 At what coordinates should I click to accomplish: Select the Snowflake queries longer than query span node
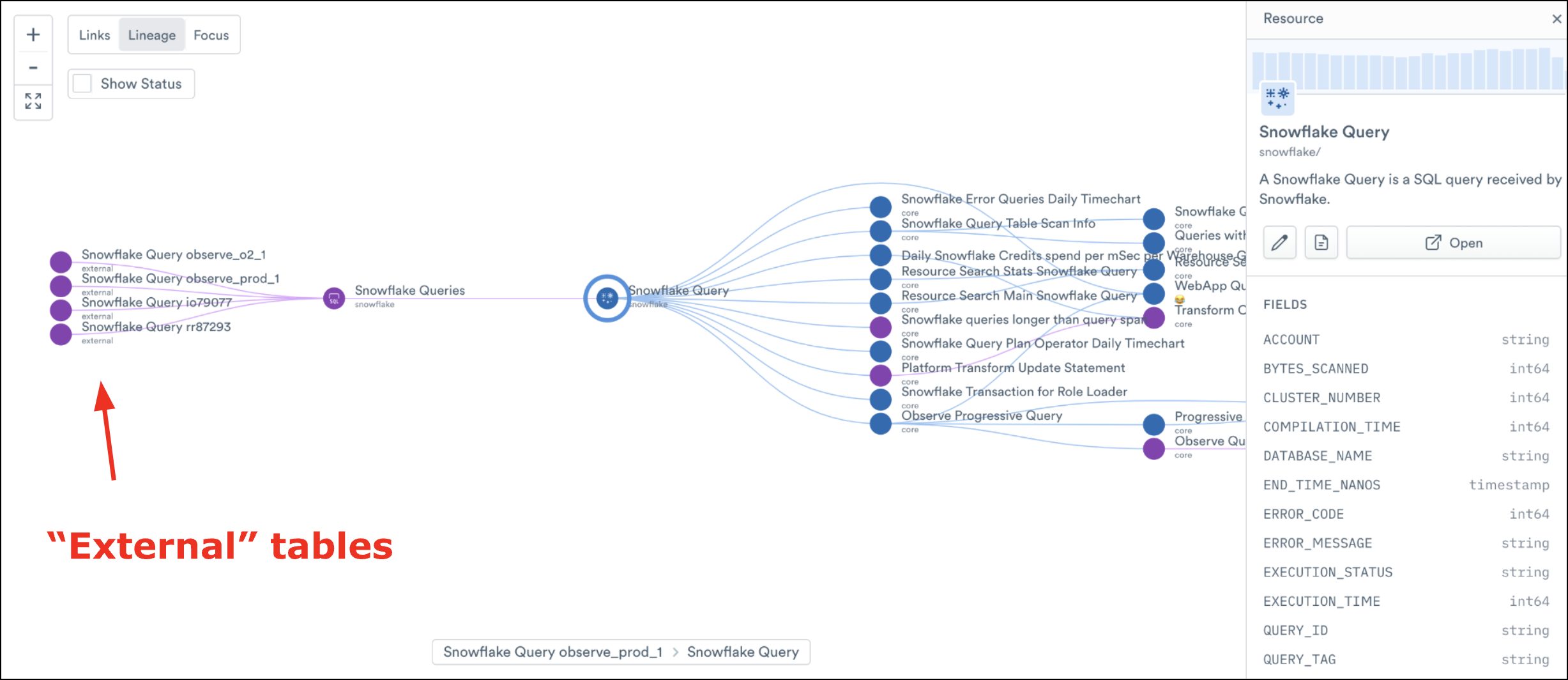pyautogui.click(x=881, y=327)
